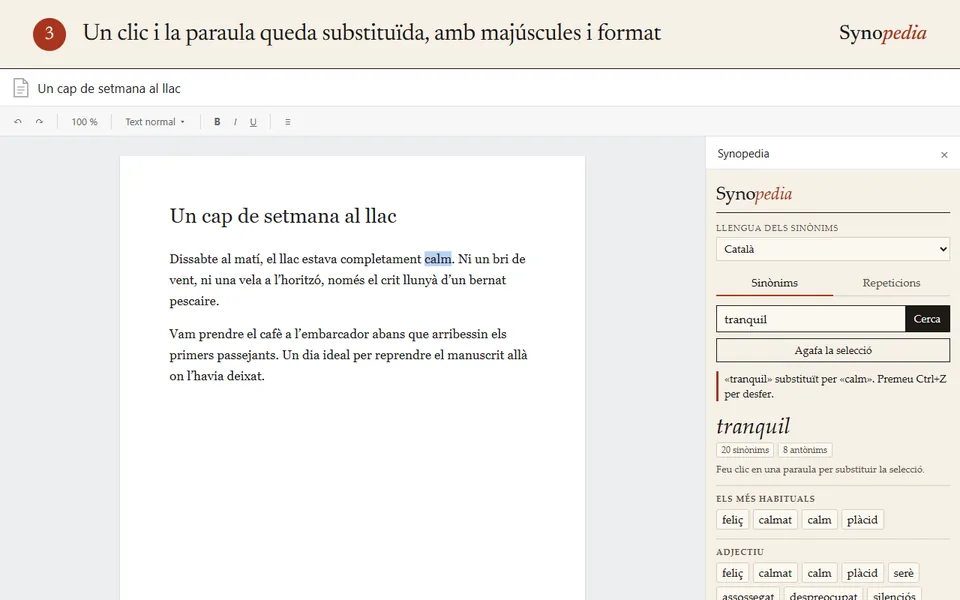Open the zoom 100 % control
Image resolution: width=960 pixels, height=600 pixels.
click(84, 122)
